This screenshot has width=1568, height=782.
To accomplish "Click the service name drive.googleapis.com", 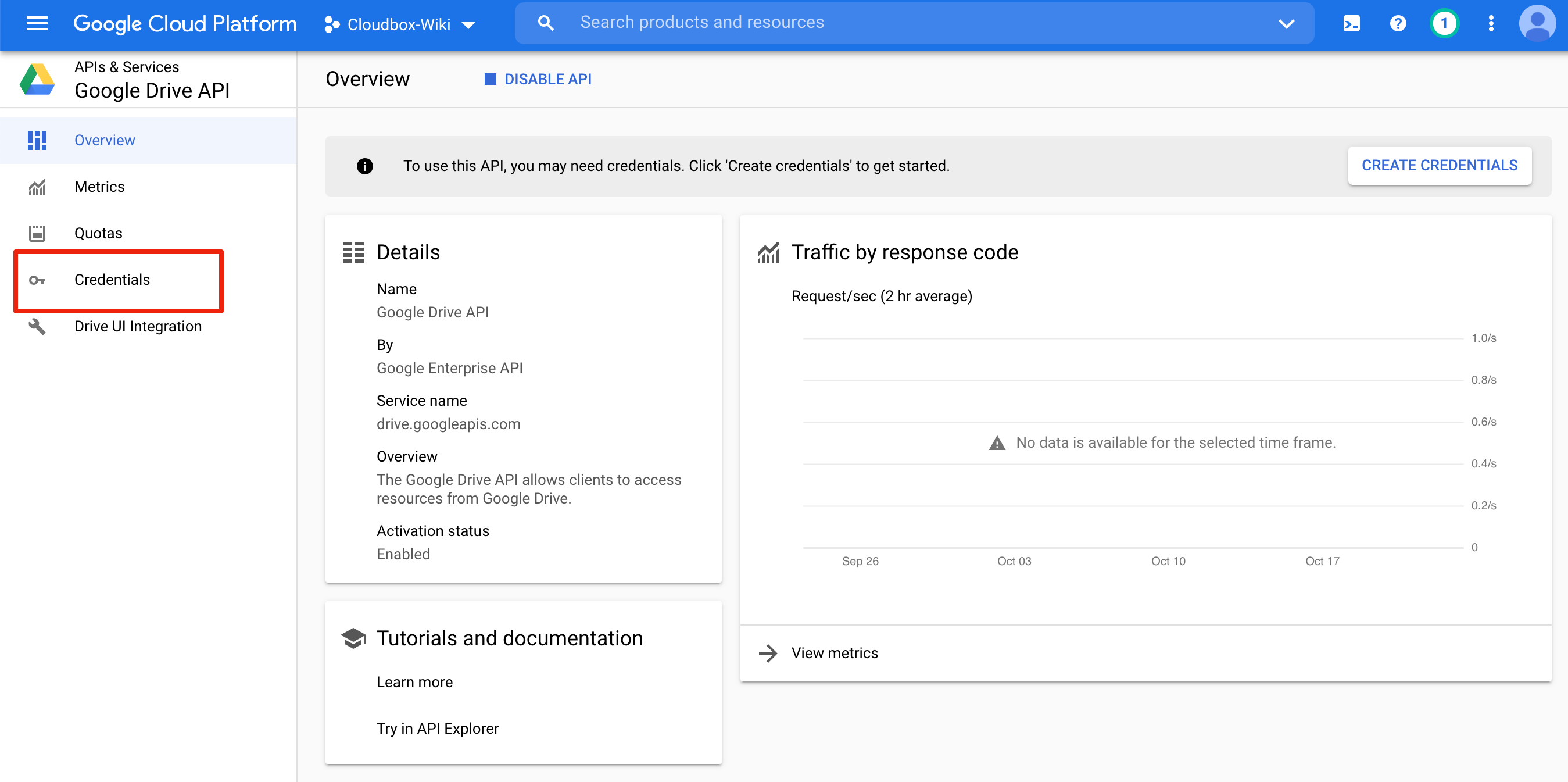I will point(449,424).
